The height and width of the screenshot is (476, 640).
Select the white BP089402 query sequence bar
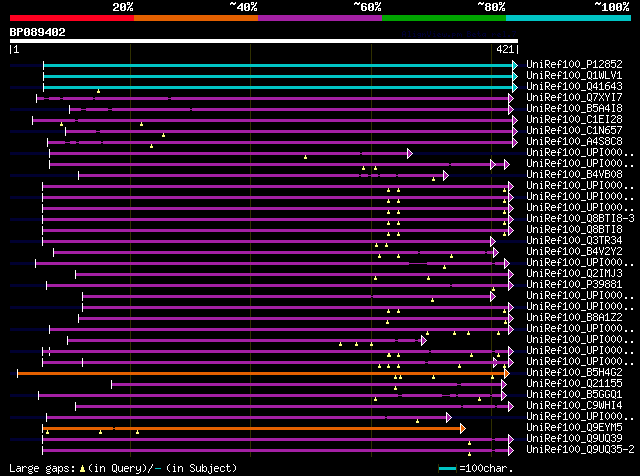264,41
